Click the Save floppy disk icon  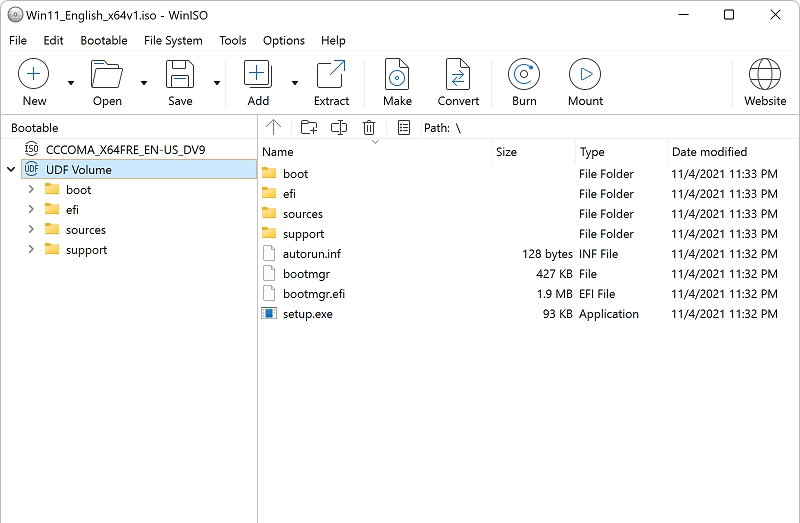[x=180, y=74]
